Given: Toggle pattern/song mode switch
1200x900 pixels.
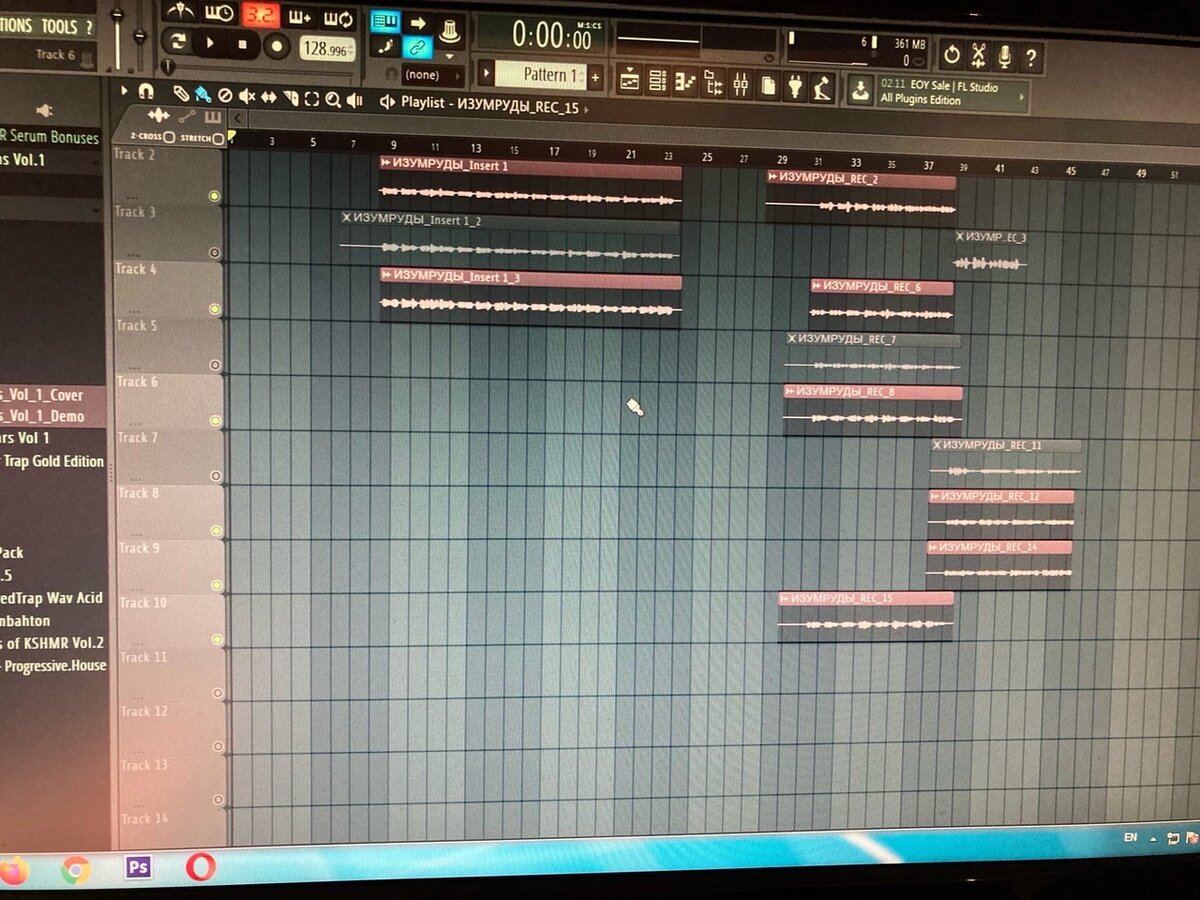Looking at the screenshot, I should click(179, 43).
